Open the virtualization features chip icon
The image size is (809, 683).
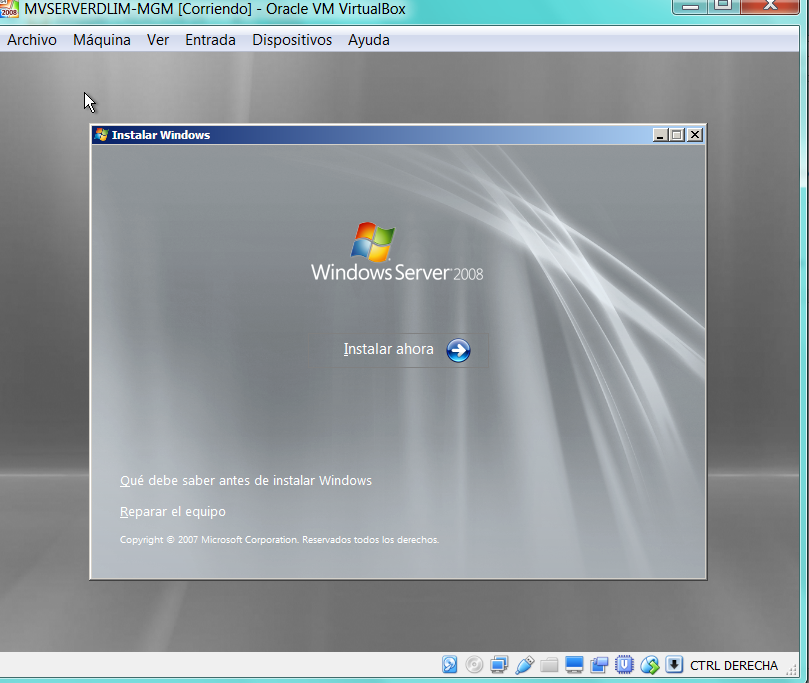pos(624,664)
